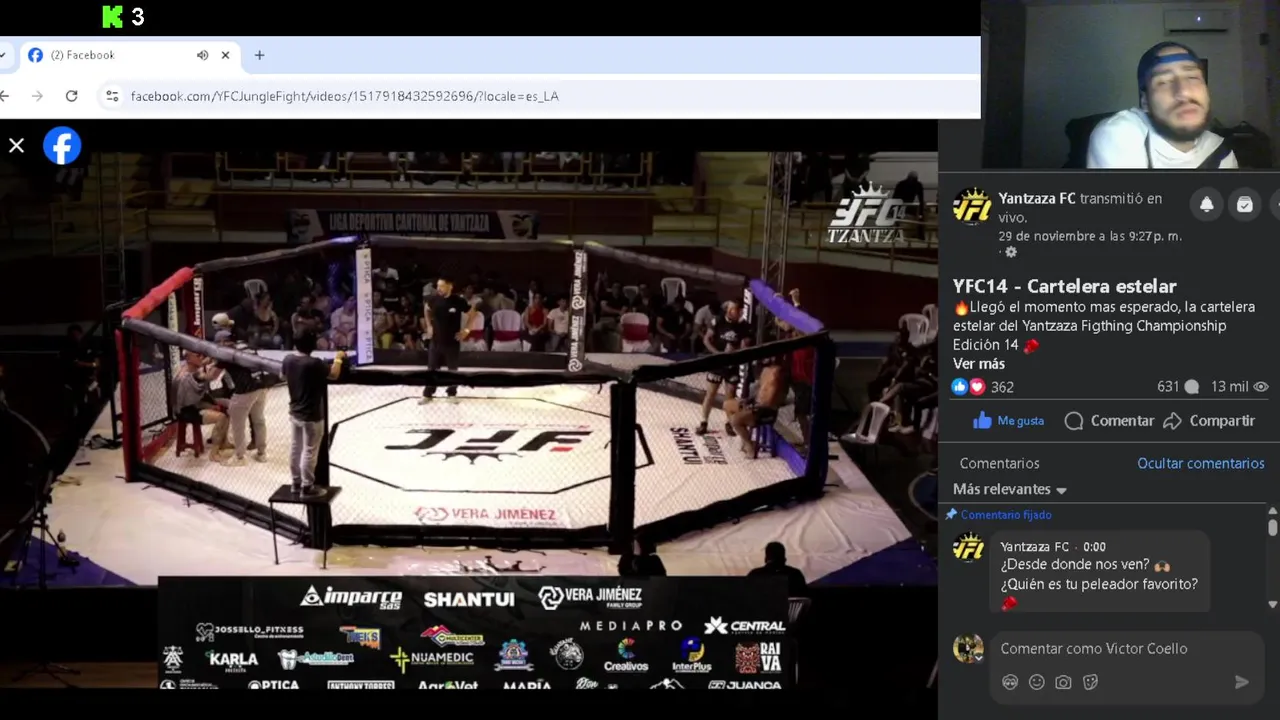1280x720 pixels.
Task: Click Yantzaza FC name in pinned comment
Action: point(1035,547)
